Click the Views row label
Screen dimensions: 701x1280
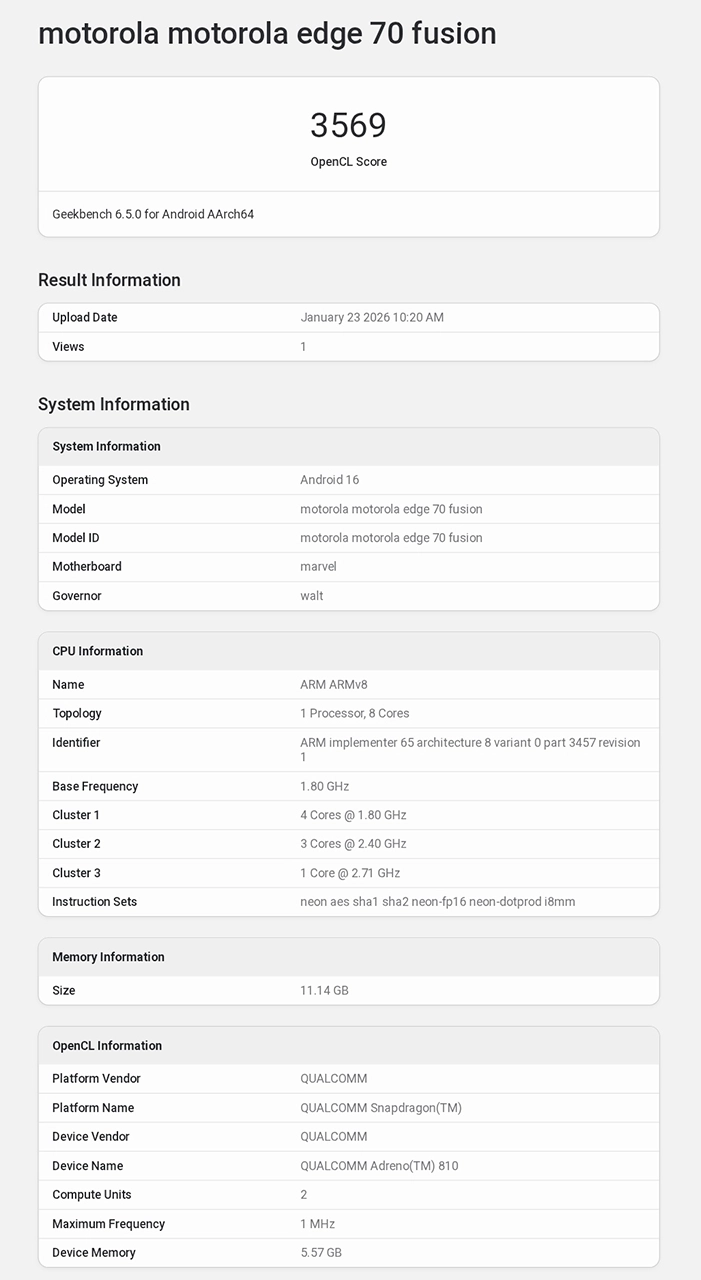point(68,346)
